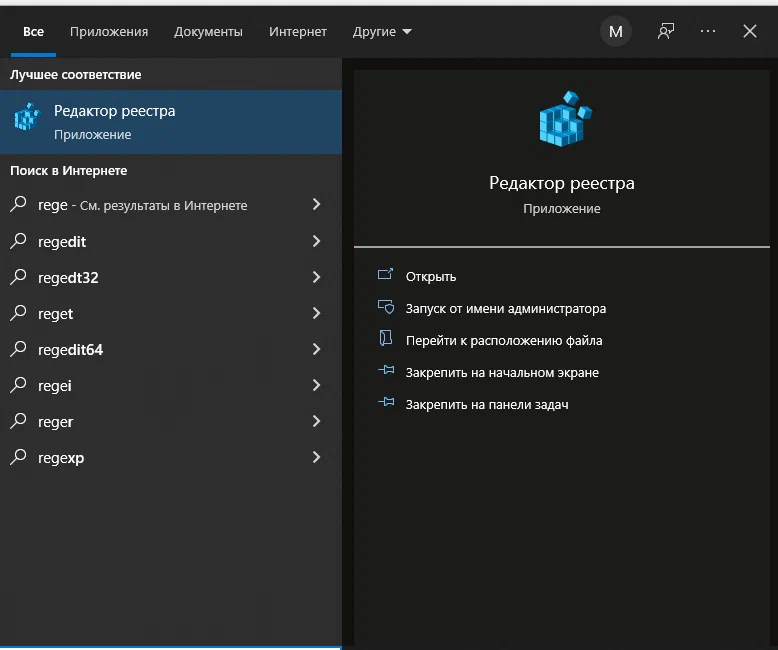
Task: Choose Закрепить на панели задач
Action: click(487, 404)
